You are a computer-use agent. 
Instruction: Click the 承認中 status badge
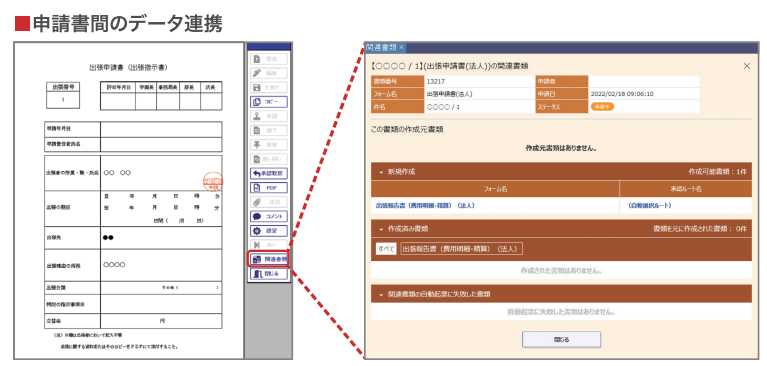(602, 106)
